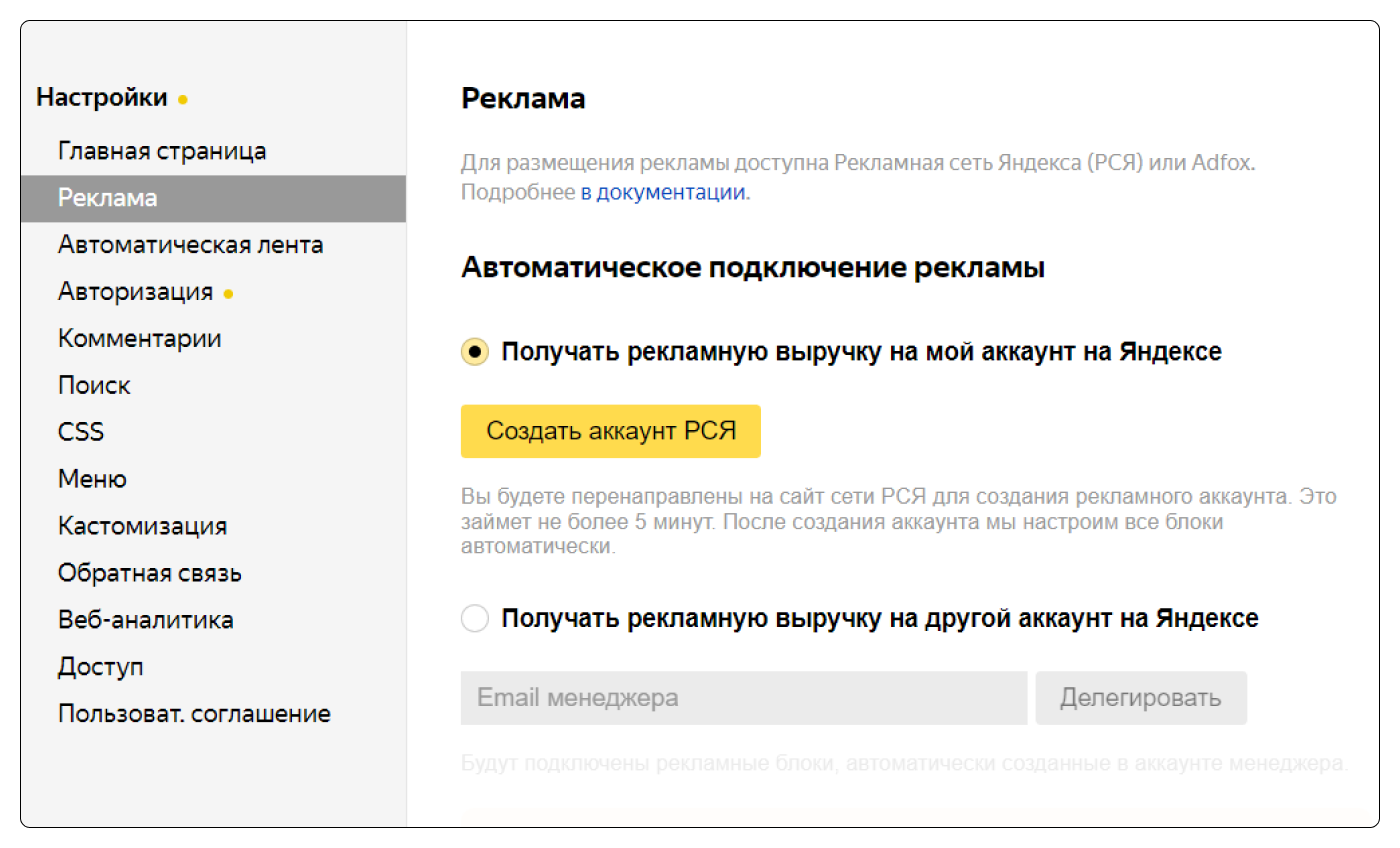Screen dimensions: 1400x848
Task: Select radio for revenue to my Yandex account
Action: pos(475,352)
